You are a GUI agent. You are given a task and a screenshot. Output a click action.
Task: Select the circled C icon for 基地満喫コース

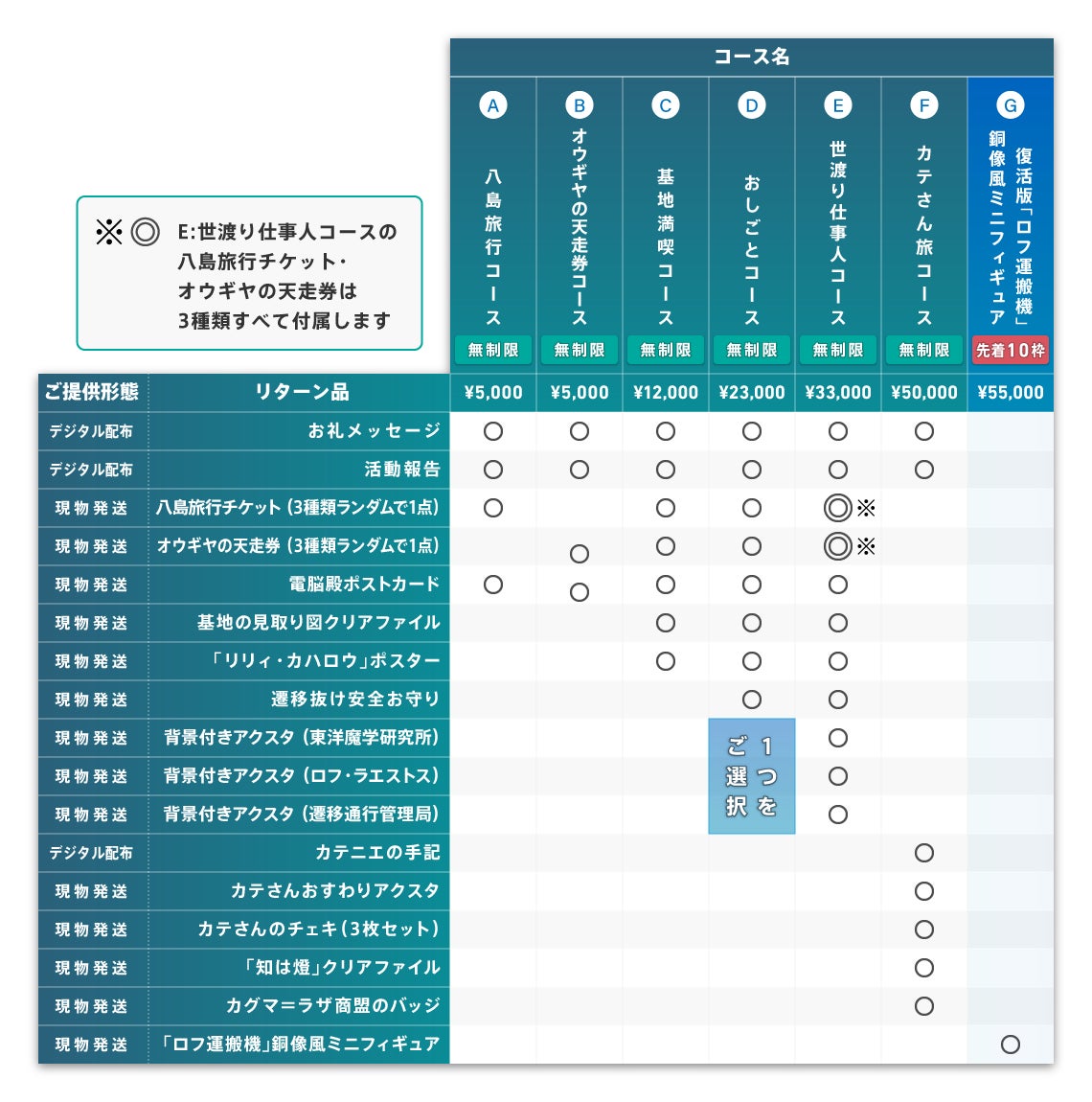point(665,105)
